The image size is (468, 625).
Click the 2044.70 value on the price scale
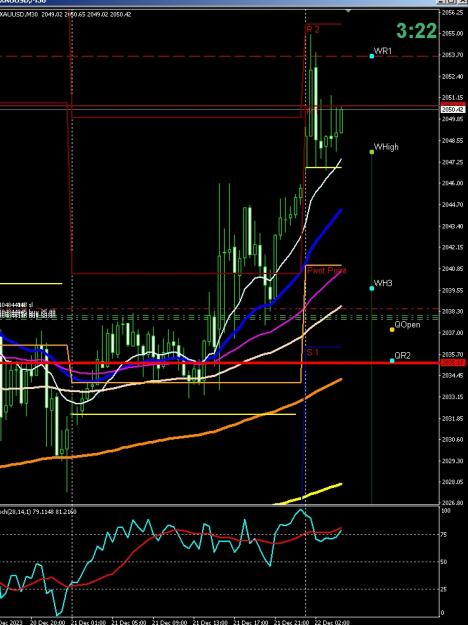pyautogui.click(x=452, y=205)
